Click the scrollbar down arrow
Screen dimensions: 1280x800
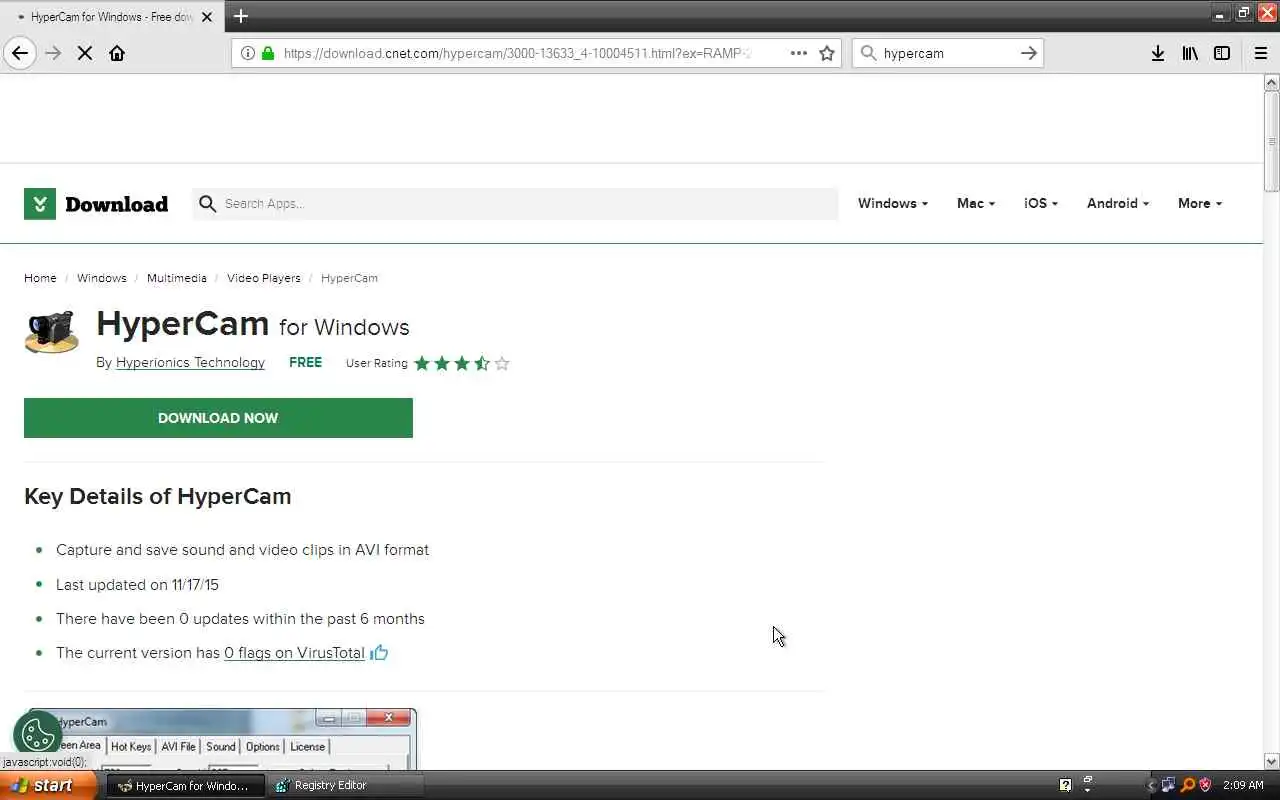tap(1272, 761)
